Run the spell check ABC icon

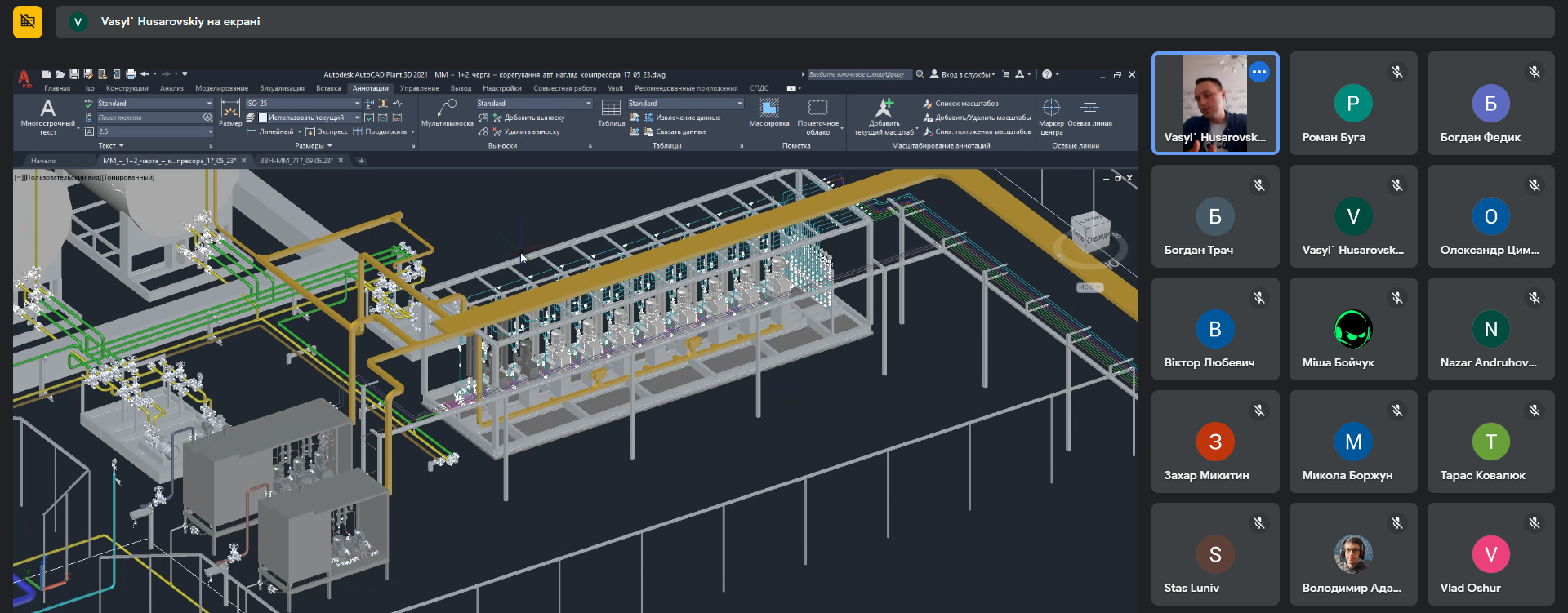coord(89,104)
